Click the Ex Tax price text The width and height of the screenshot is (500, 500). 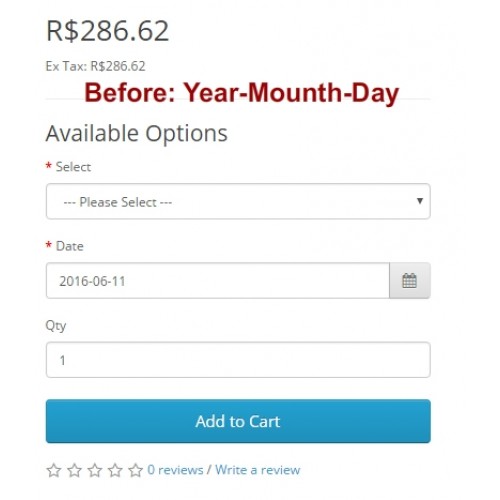click(95, 66)
